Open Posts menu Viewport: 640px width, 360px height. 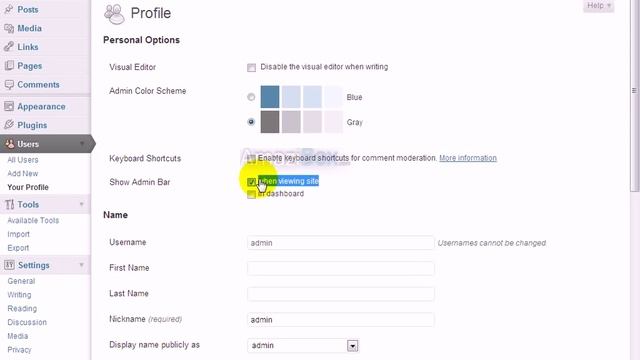28,9
